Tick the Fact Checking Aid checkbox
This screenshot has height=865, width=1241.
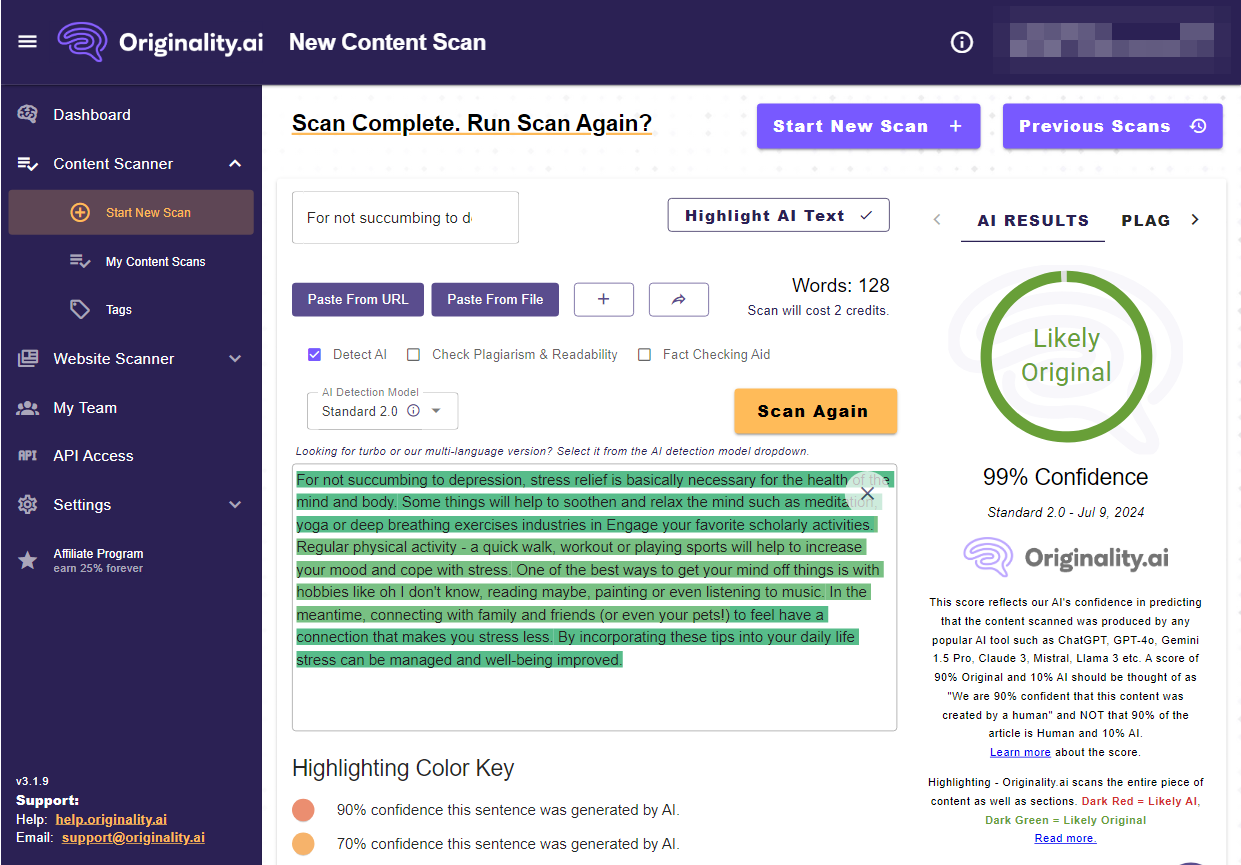tap(644, 354)
